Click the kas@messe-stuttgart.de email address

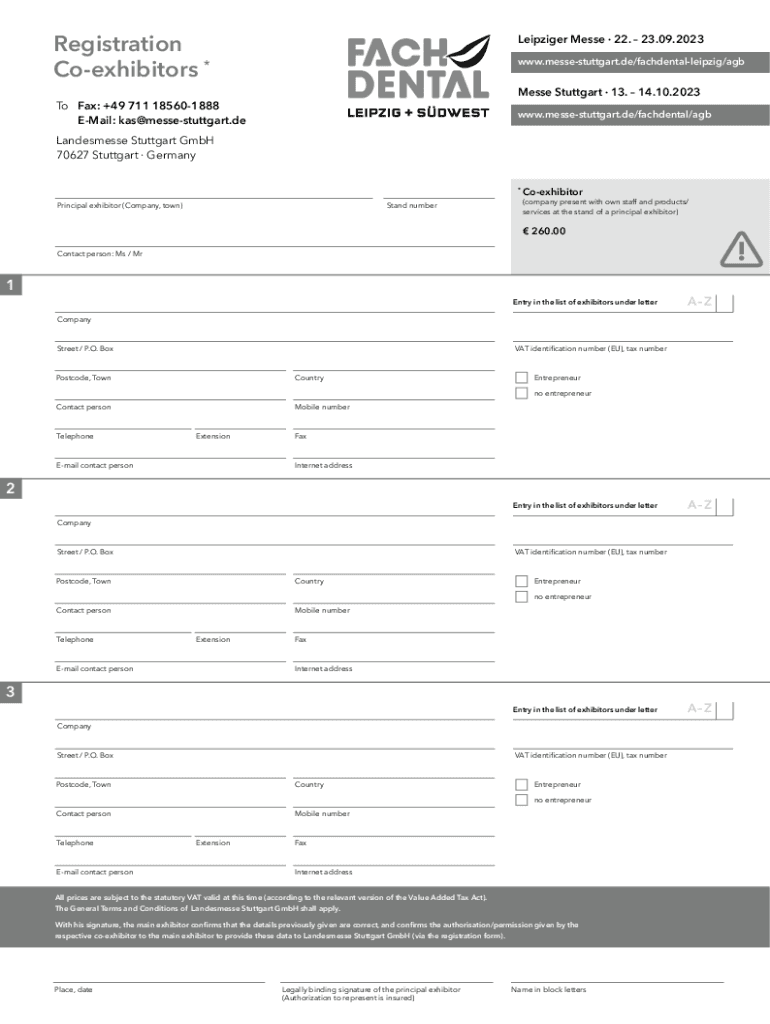point(161,121)
